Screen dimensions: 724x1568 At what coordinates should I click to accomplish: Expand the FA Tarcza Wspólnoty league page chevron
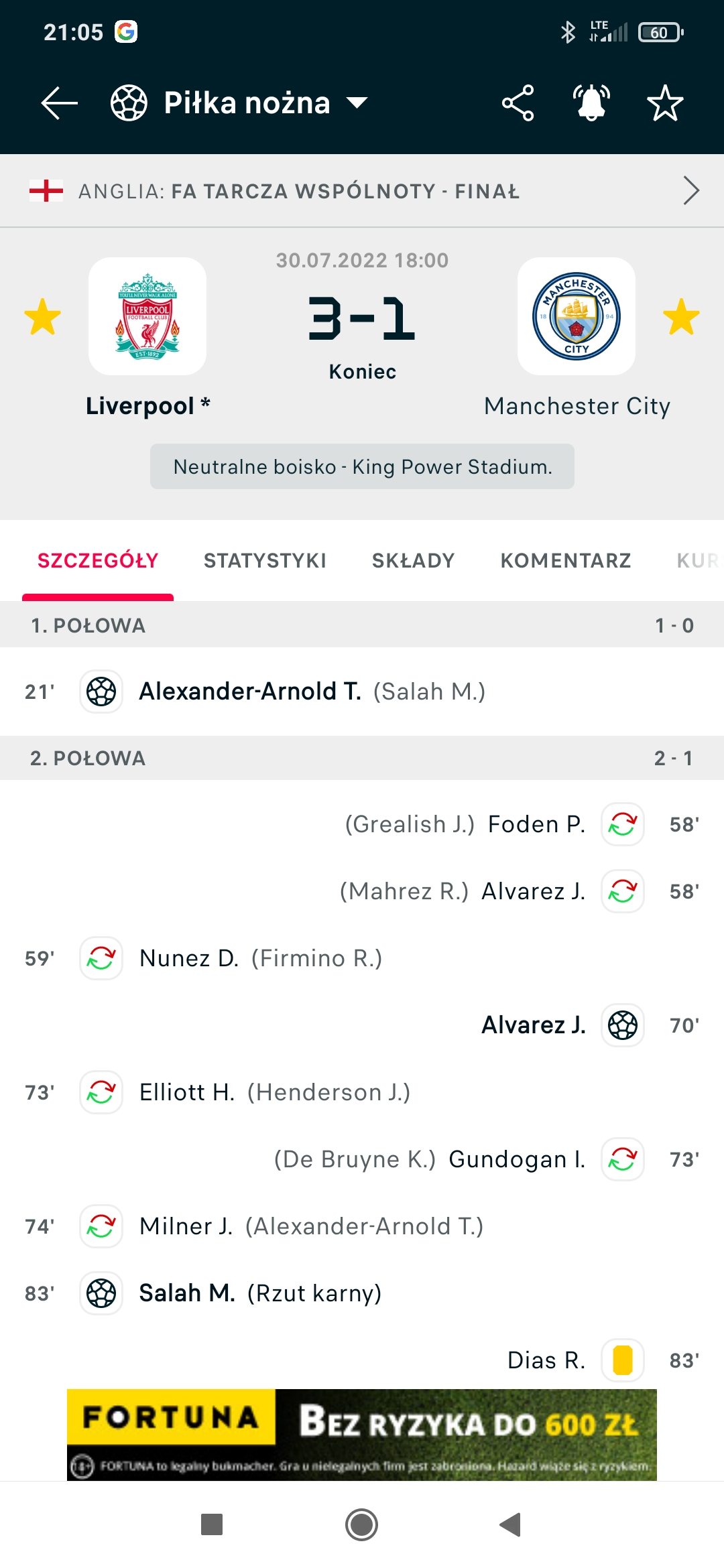coord(692,191)
